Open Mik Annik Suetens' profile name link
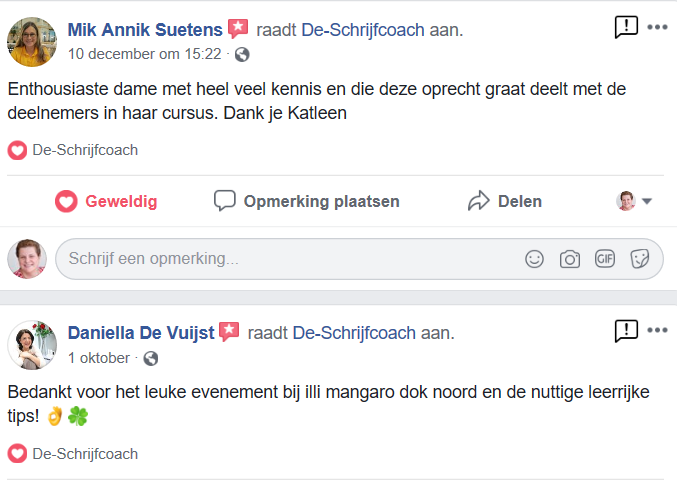This screenshot has height=481, width=677. coord(146,30)
